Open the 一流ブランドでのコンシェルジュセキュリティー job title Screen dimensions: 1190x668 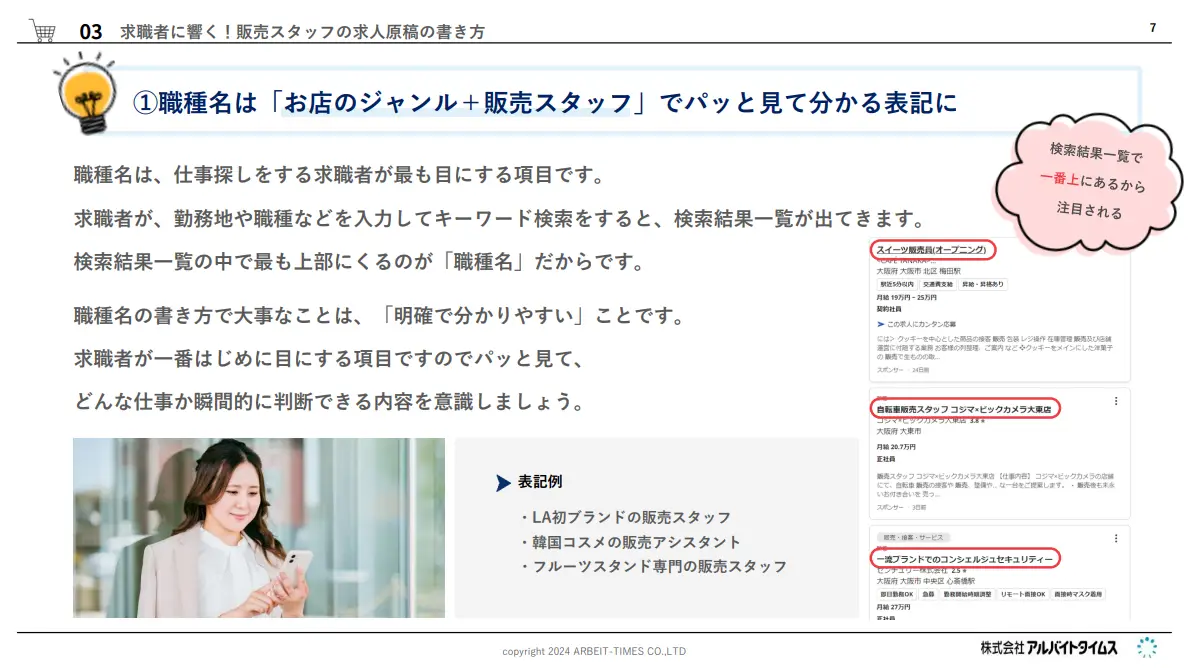click(x=964, y=558)
